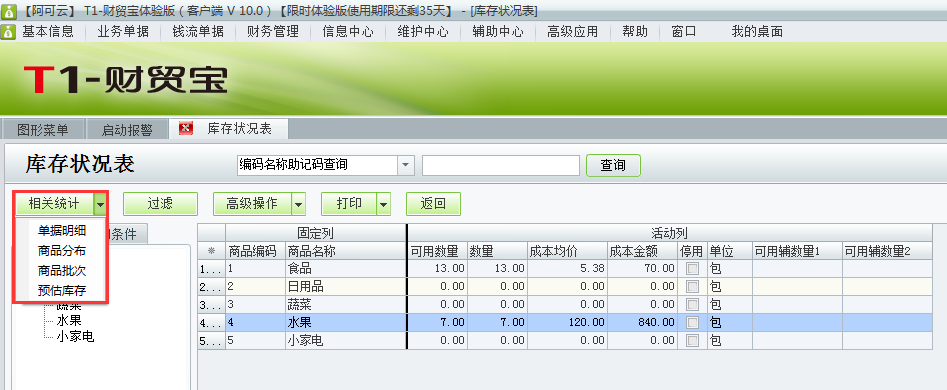Focus the search text field beside 查询
947x390 pixels.
pyautogui.click(x=501, y=165)
